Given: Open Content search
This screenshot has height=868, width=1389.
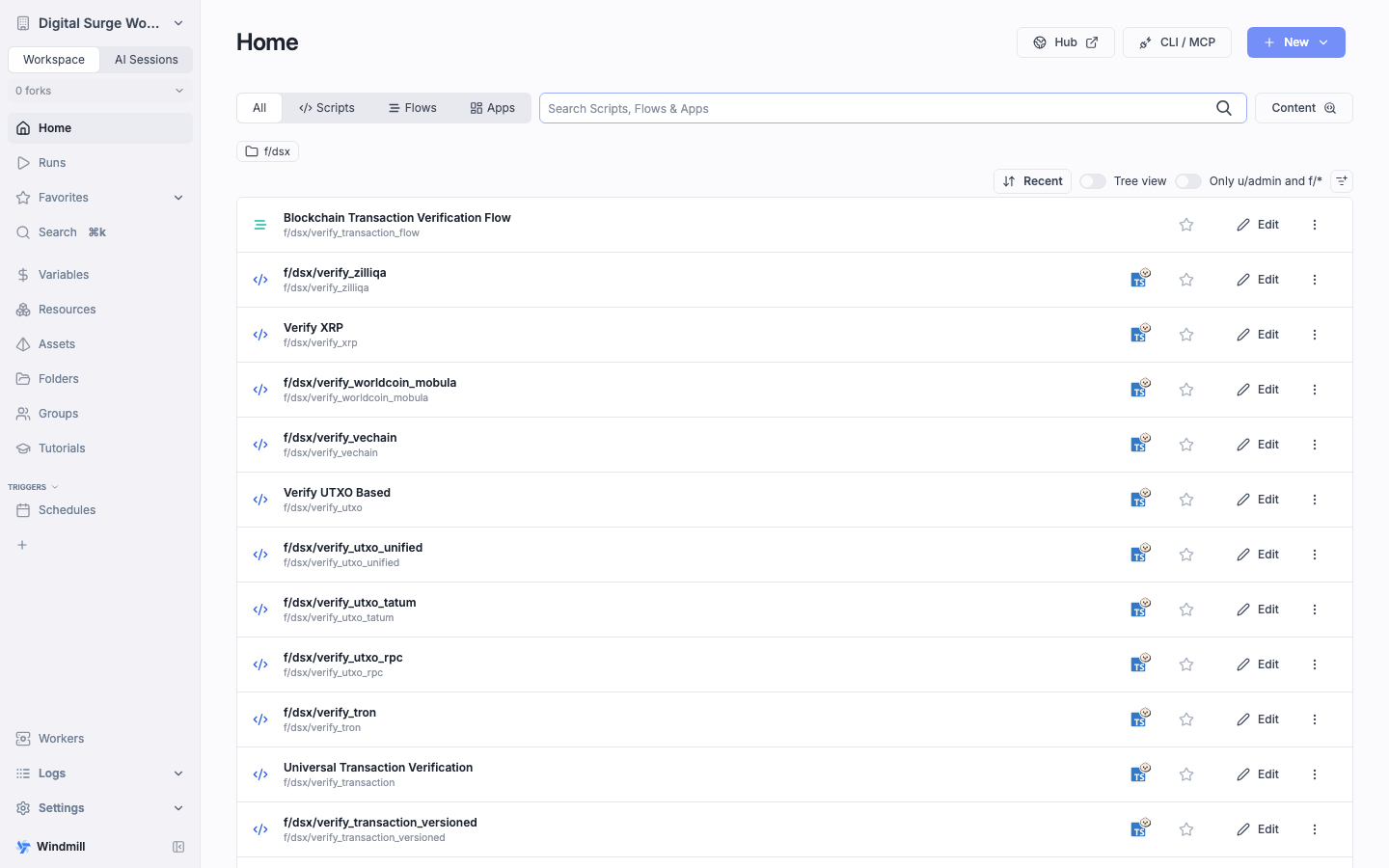Looking at the screenshot, I should [x=1304, y=108].
